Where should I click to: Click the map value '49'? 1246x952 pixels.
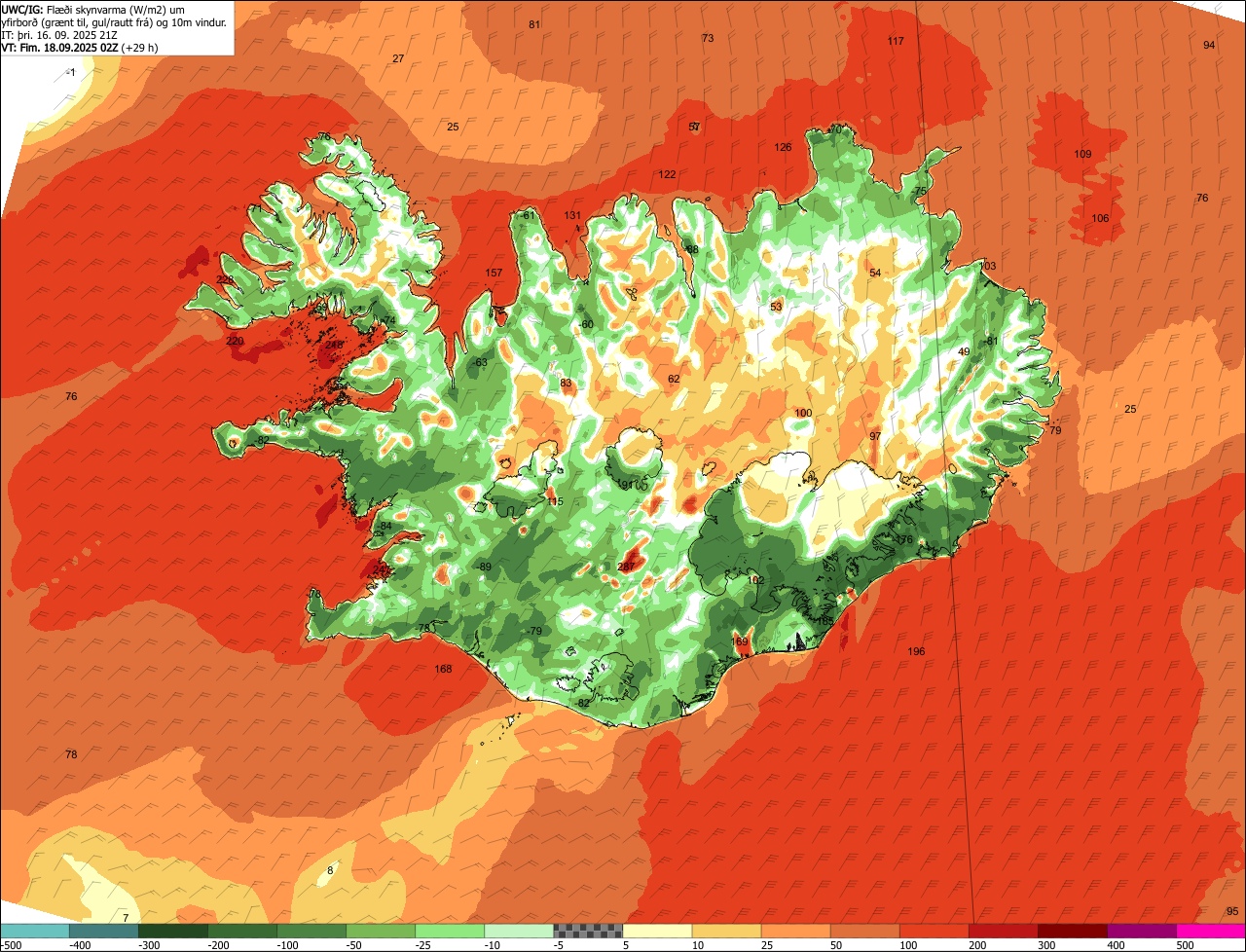pos(964,351)
